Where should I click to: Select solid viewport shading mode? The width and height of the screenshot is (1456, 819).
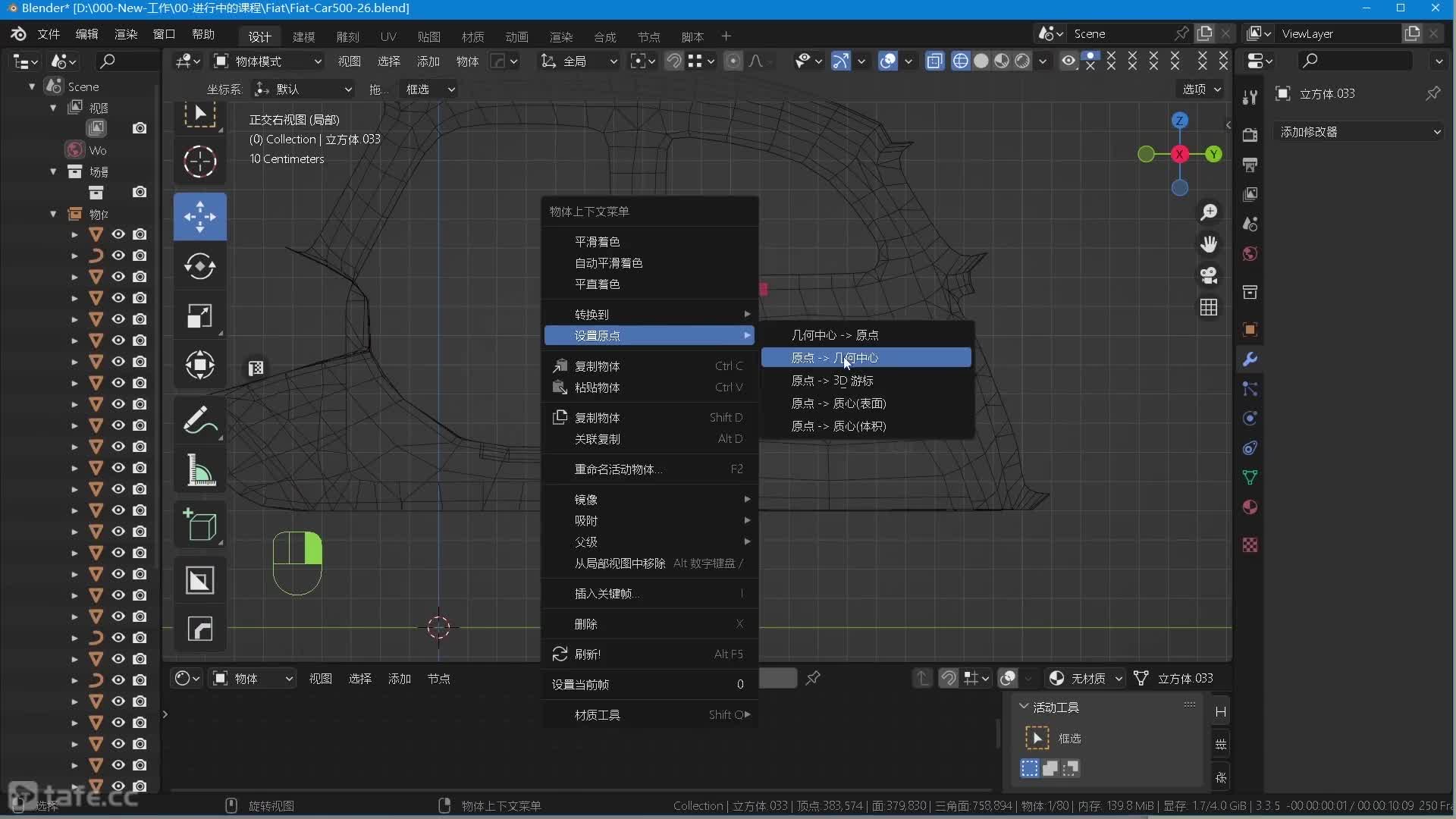point(981,61)
